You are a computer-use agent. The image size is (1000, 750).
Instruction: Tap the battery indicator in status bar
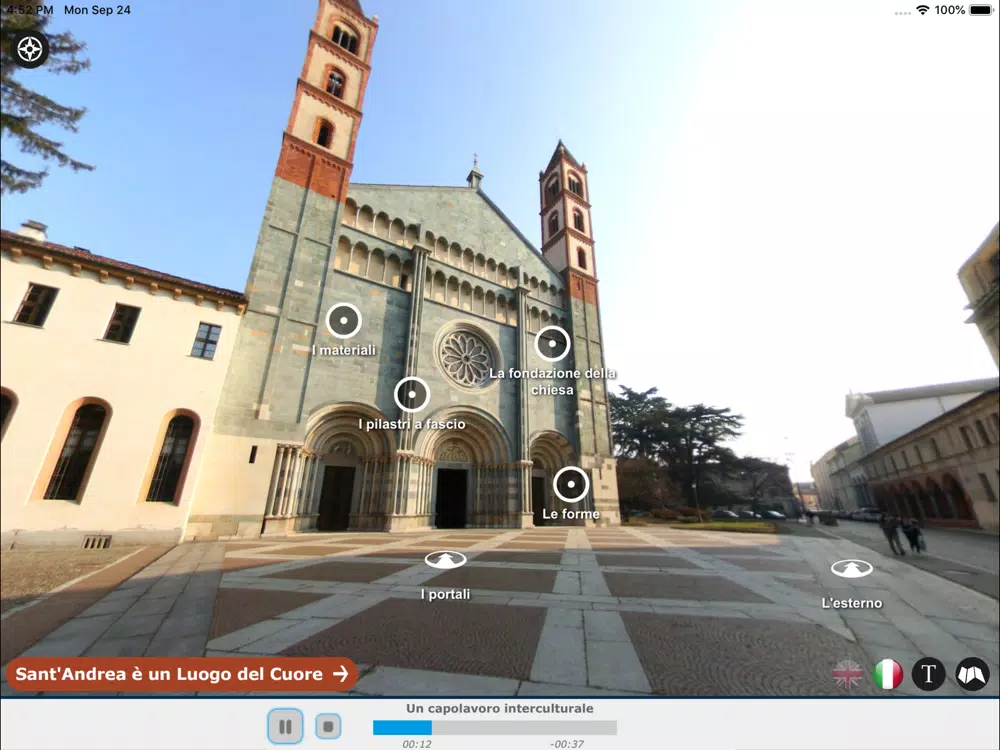pos(981,10)
